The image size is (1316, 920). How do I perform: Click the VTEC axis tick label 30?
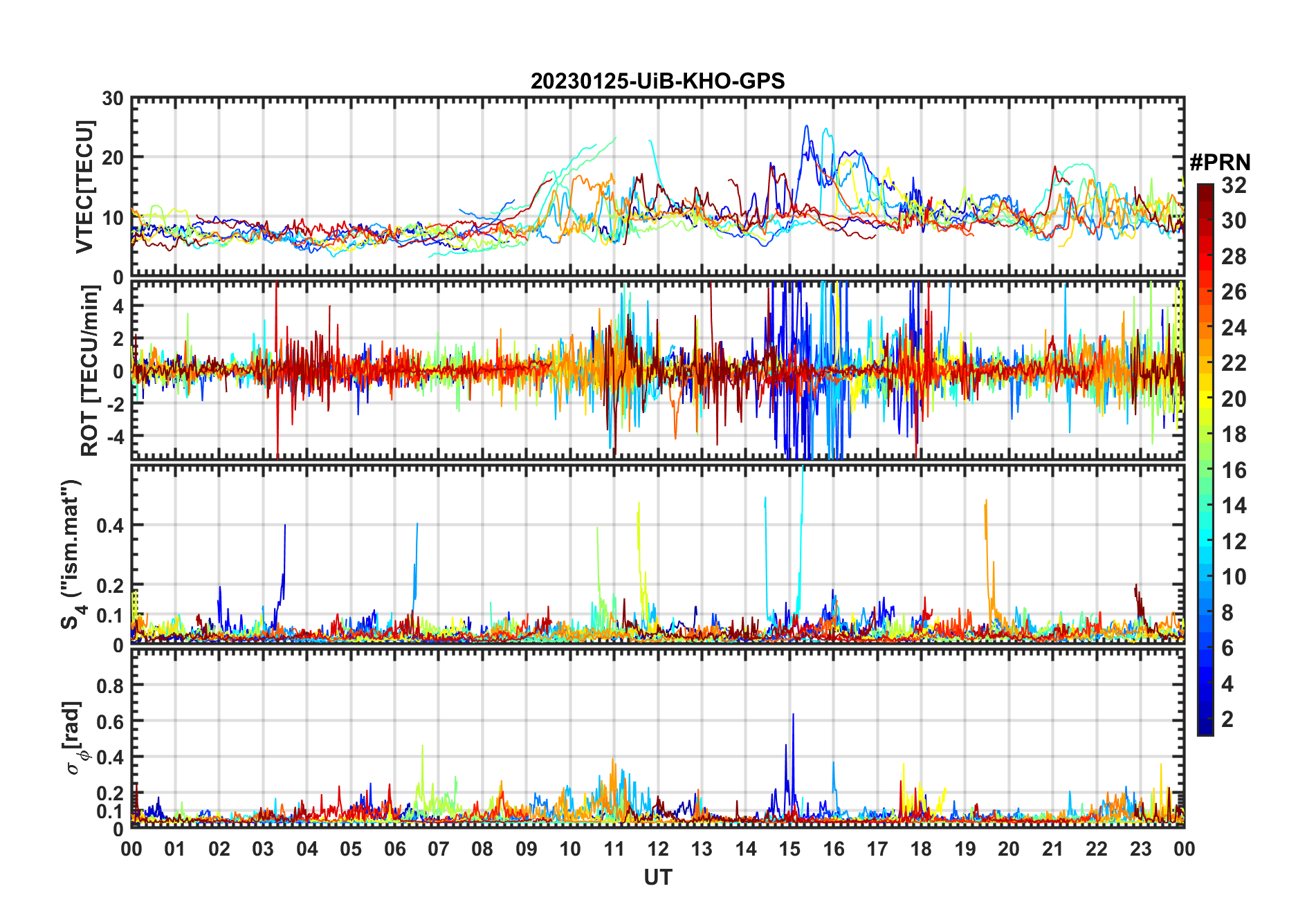pos(113,99)
